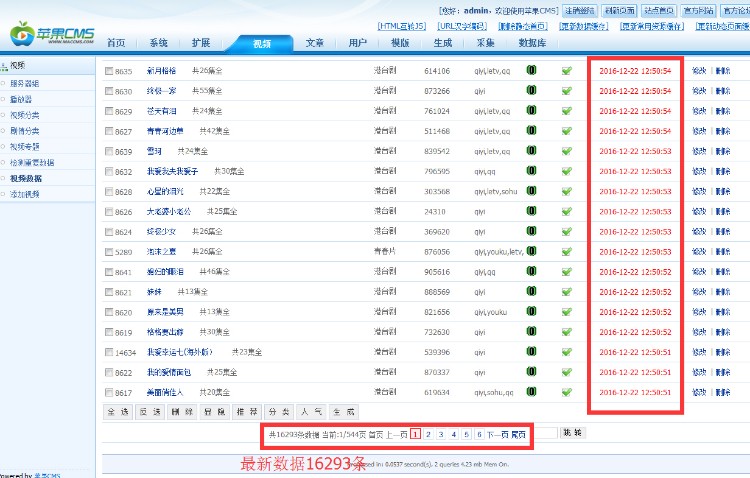Open the [HTML互转JS] link
This screenshot has width=750, height=478.
pos(401,26)
